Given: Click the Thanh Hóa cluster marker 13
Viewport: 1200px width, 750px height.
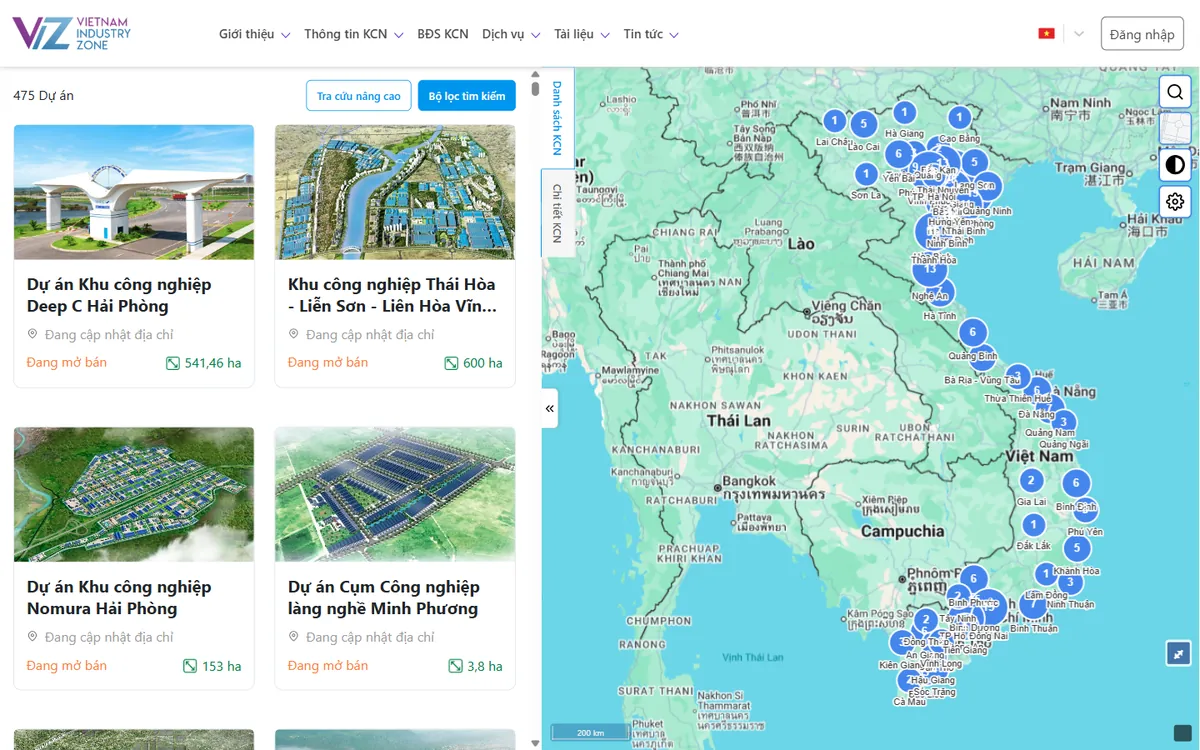Looking at the screenshot, I should [930, 269].
